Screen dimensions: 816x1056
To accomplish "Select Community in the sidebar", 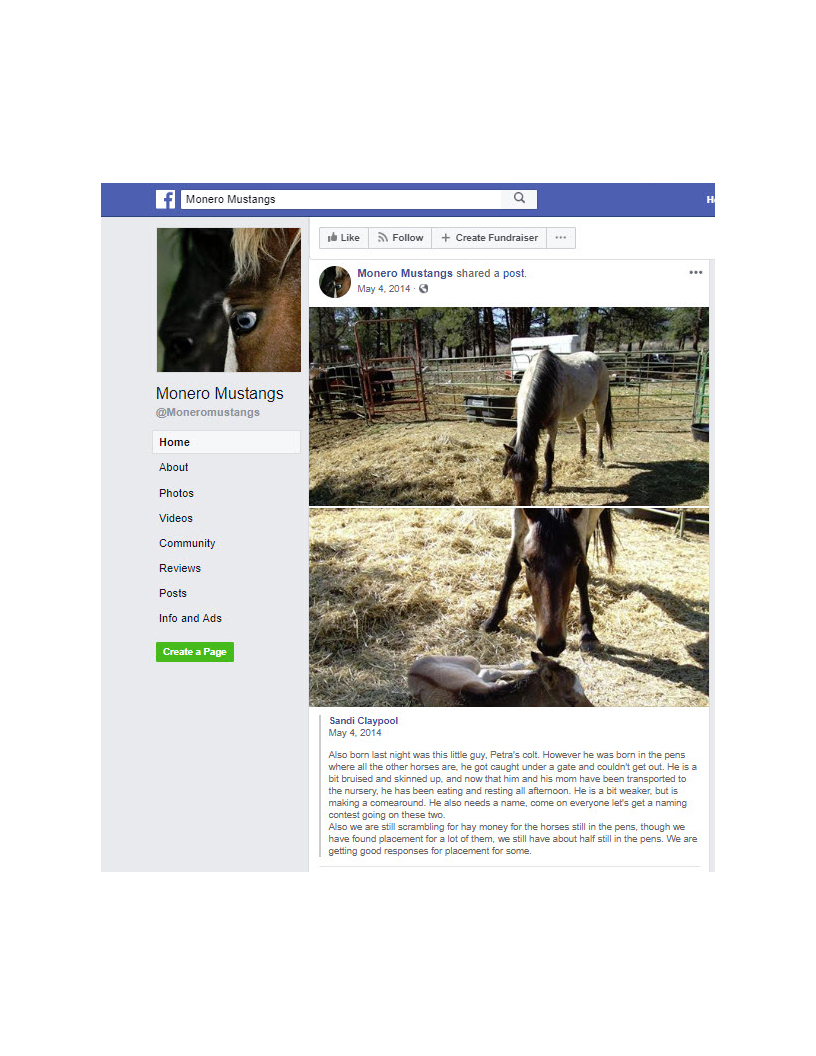I will click(x=187, y=543).
